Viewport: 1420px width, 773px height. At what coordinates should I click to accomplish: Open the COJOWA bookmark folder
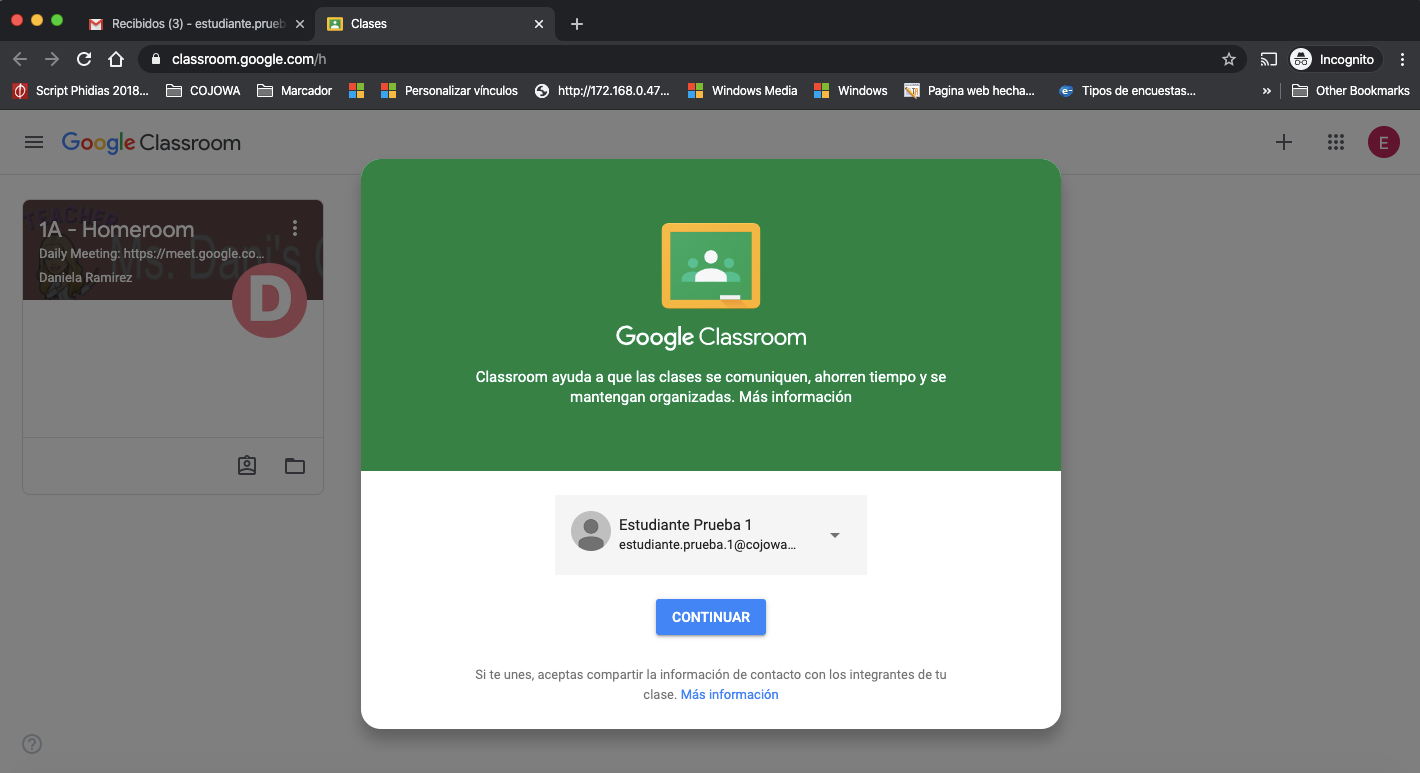click(203, 90)
